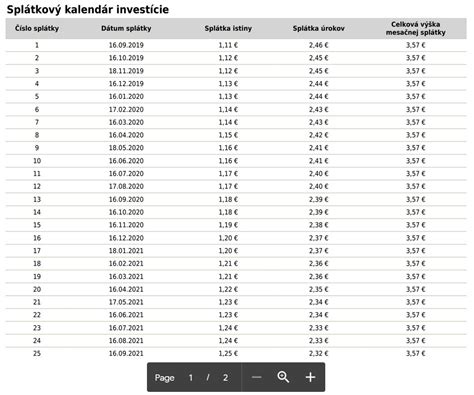Click principal 1,11 € in row 1
The height and width of the screenshot is (395, 474).
pyautogui.click(x=228, y=45)
